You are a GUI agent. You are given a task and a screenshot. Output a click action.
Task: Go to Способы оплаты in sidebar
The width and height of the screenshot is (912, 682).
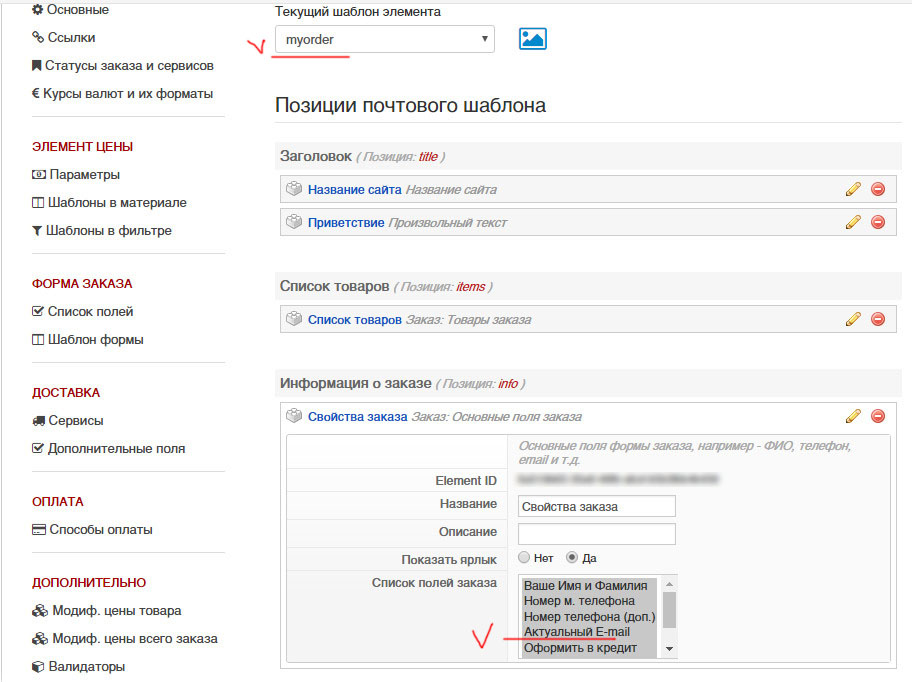[100, 530]
